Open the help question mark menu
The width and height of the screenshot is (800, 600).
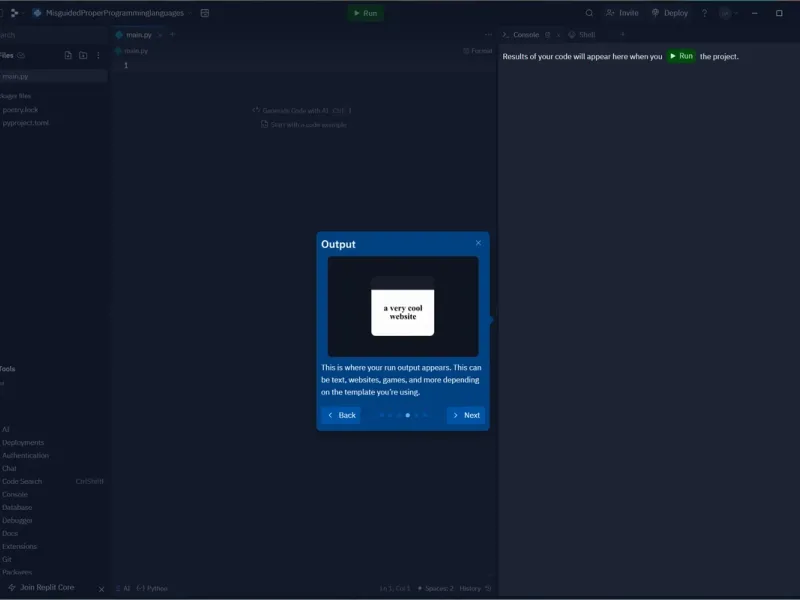tap(705, 13)
